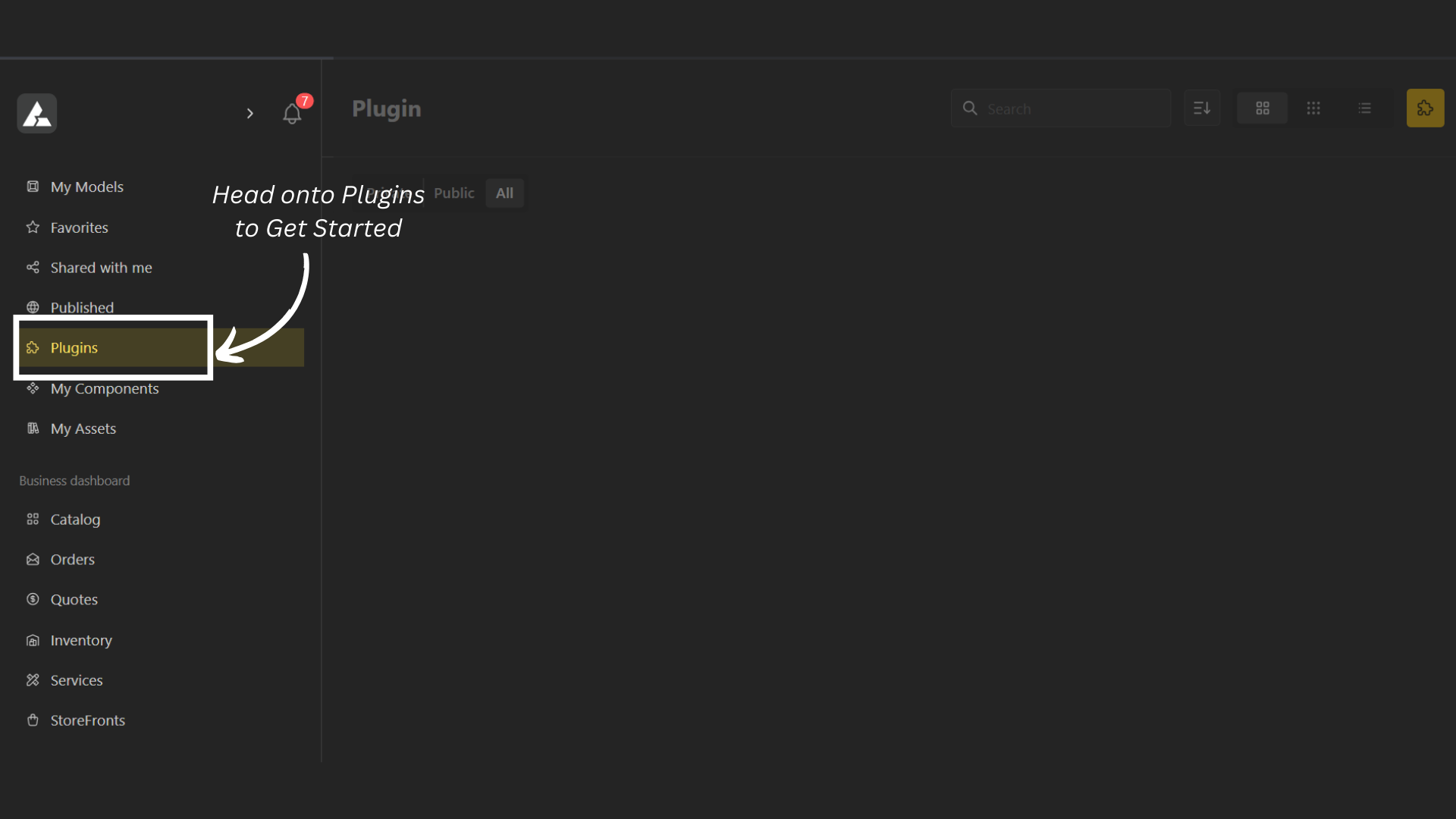
Task: Open Favorites star item
Action: [x=79, y=227]
